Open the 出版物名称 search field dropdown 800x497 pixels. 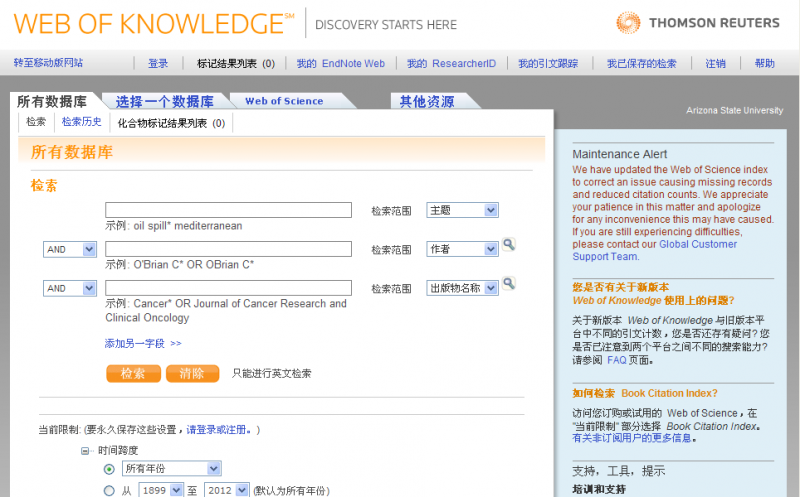pos(462,288)
